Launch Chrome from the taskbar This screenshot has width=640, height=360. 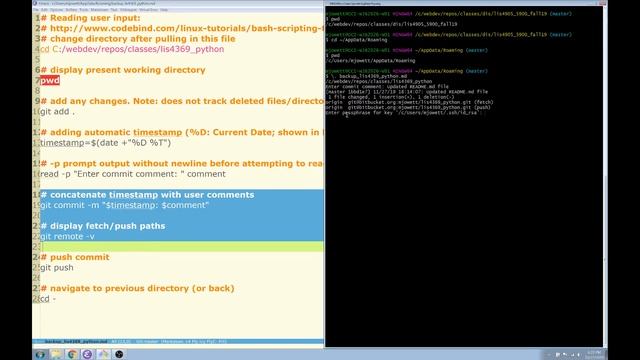tap(72, 354)
